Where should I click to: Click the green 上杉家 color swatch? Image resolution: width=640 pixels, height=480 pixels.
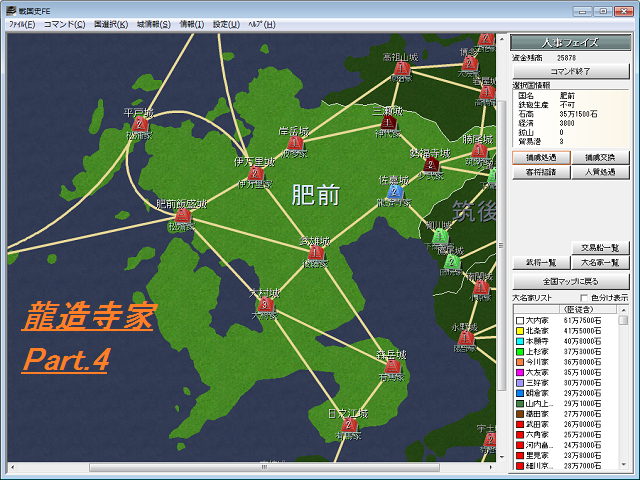520,352
